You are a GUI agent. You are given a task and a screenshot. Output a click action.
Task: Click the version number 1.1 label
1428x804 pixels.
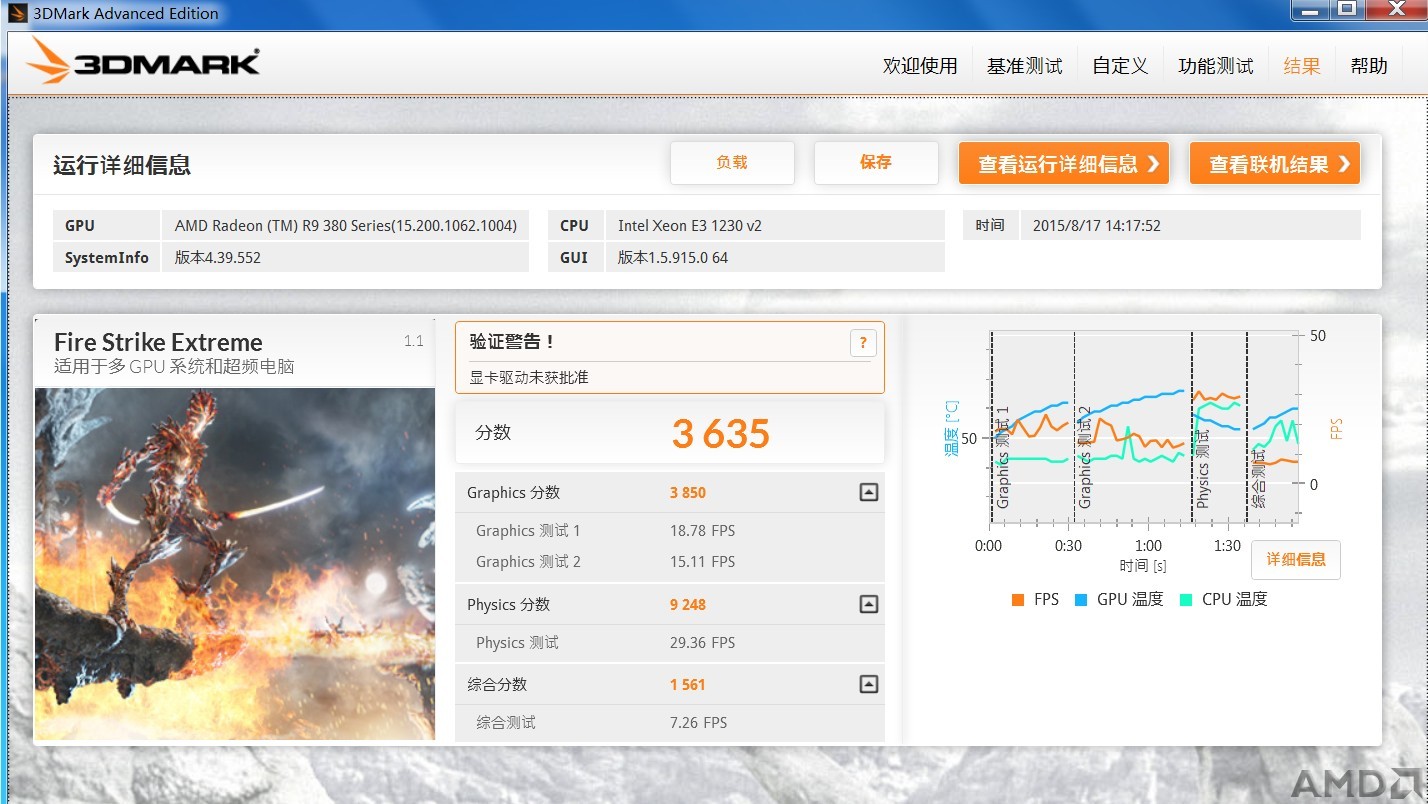414,341
